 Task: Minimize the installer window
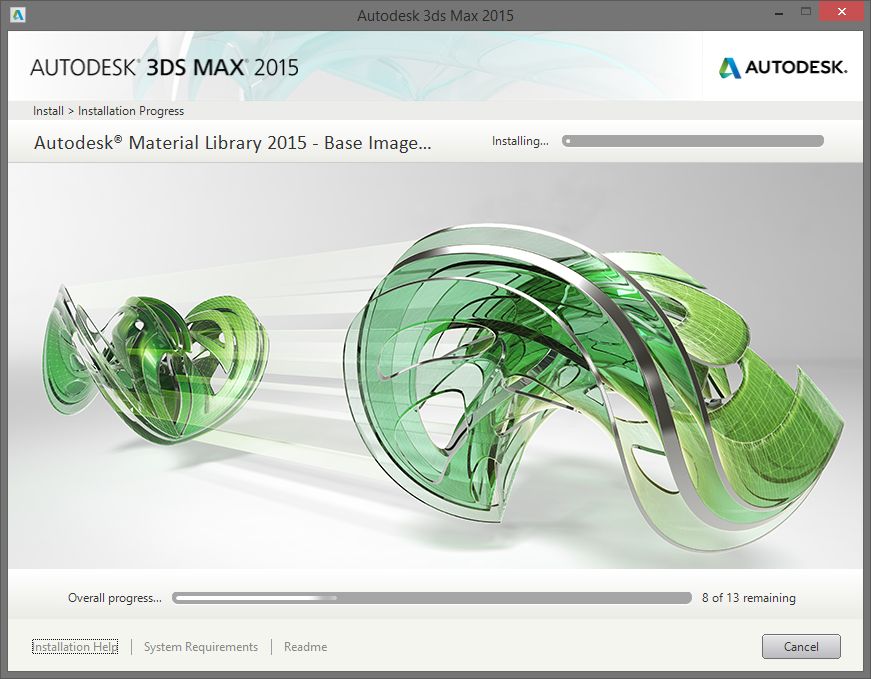click(x=779, y=12)
